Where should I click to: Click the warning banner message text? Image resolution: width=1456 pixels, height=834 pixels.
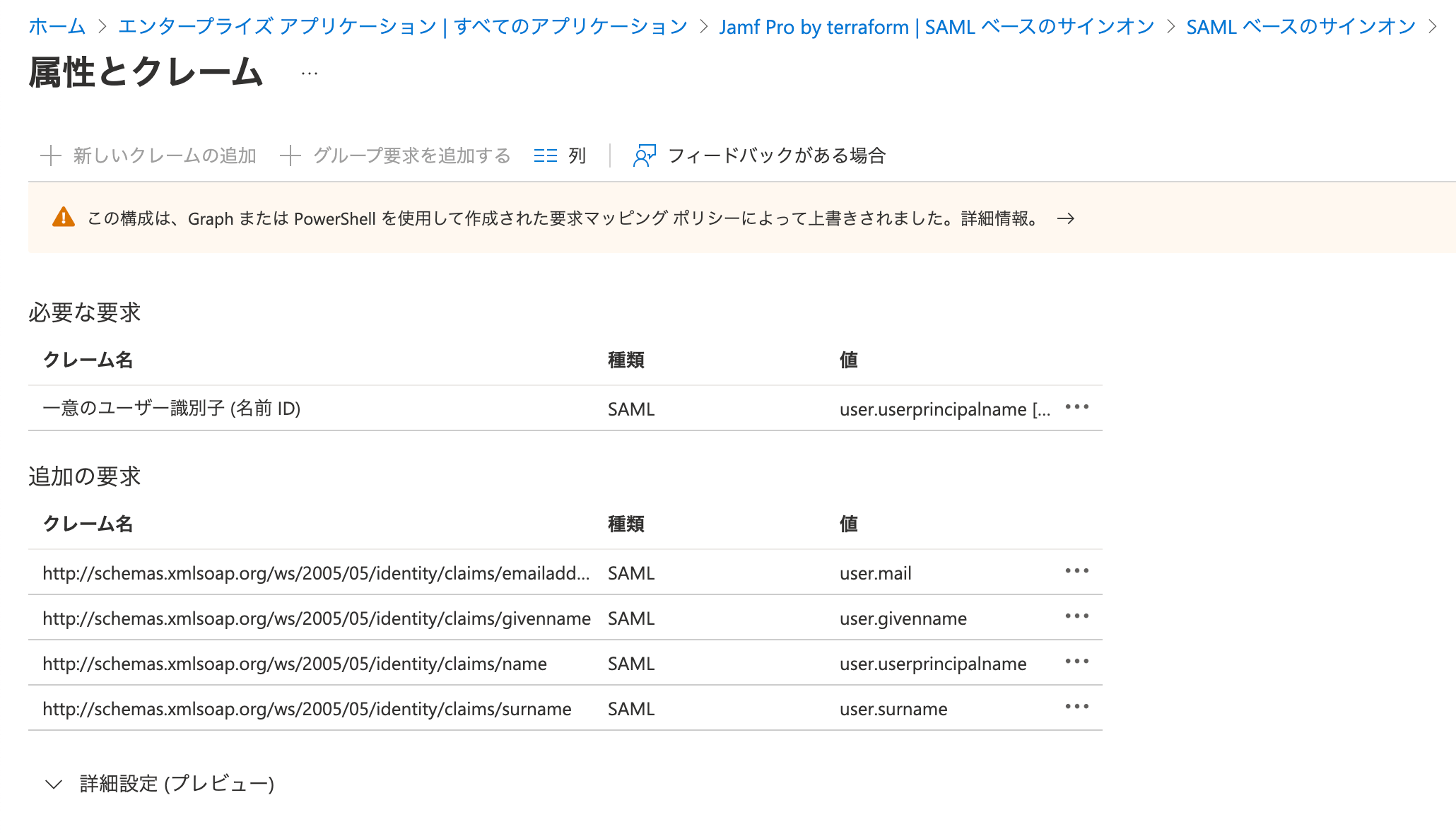(x=563, y=218)
